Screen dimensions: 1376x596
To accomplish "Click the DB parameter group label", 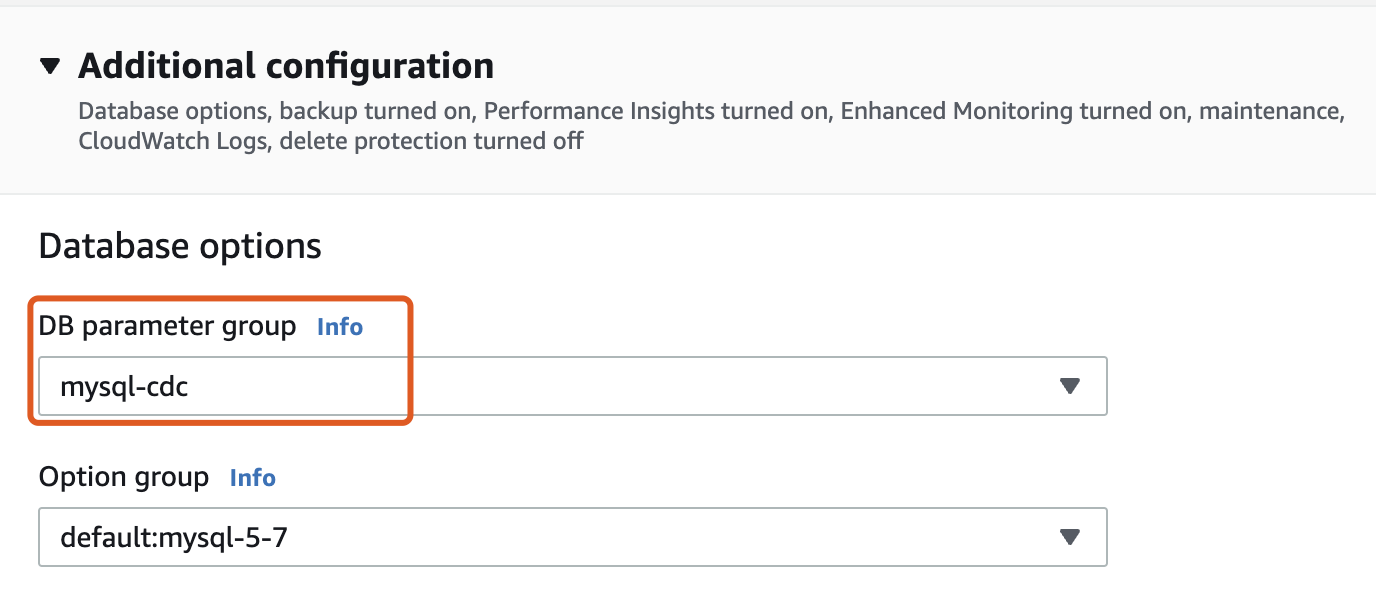I will coord(168,327).
